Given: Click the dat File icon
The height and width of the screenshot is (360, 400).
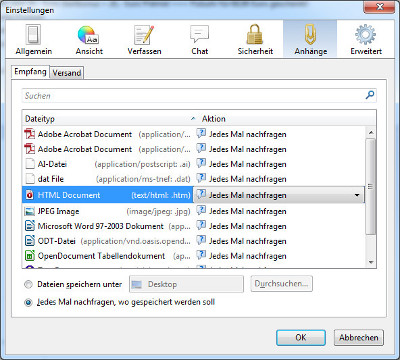Looking at the screenshot, I should (30, 179).
